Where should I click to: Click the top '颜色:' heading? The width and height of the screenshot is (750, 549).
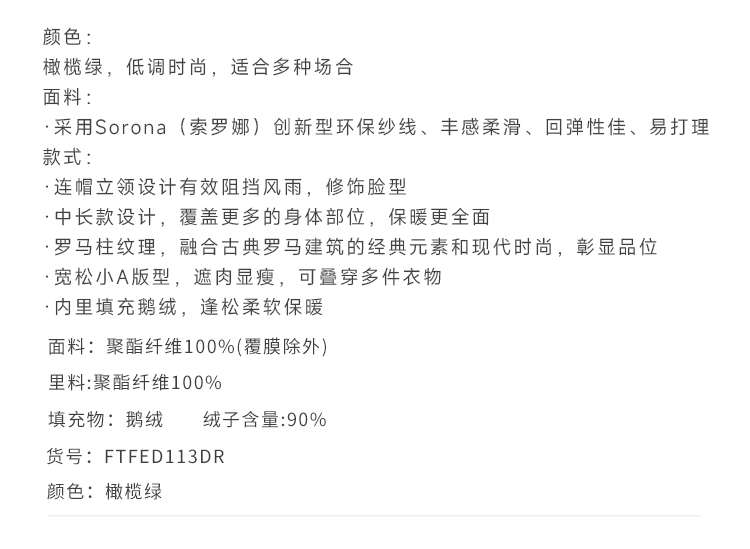68,37
